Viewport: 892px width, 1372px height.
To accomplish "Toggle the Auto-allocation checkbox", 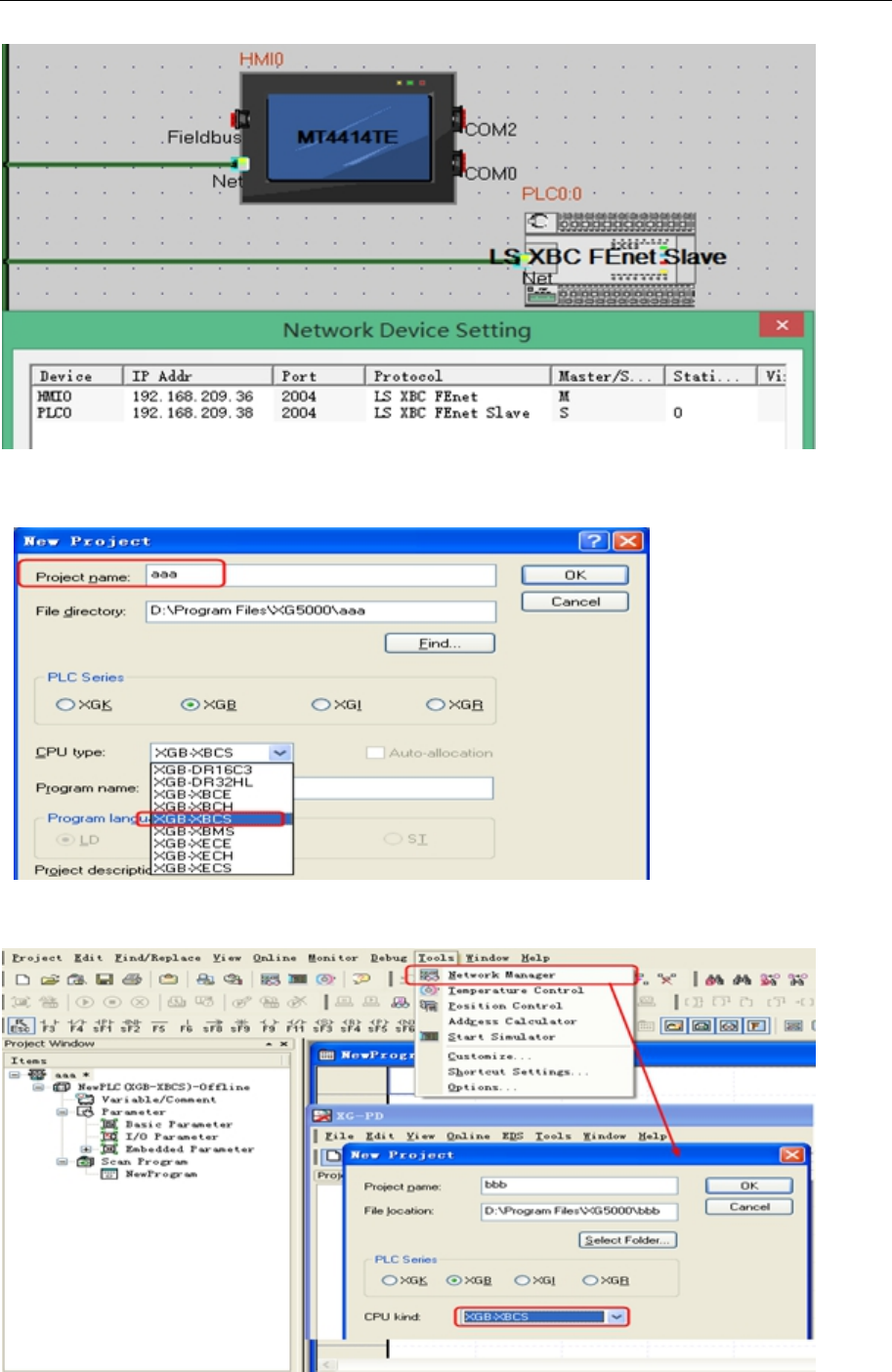I will pyautogui.click(x=374, y=753).
